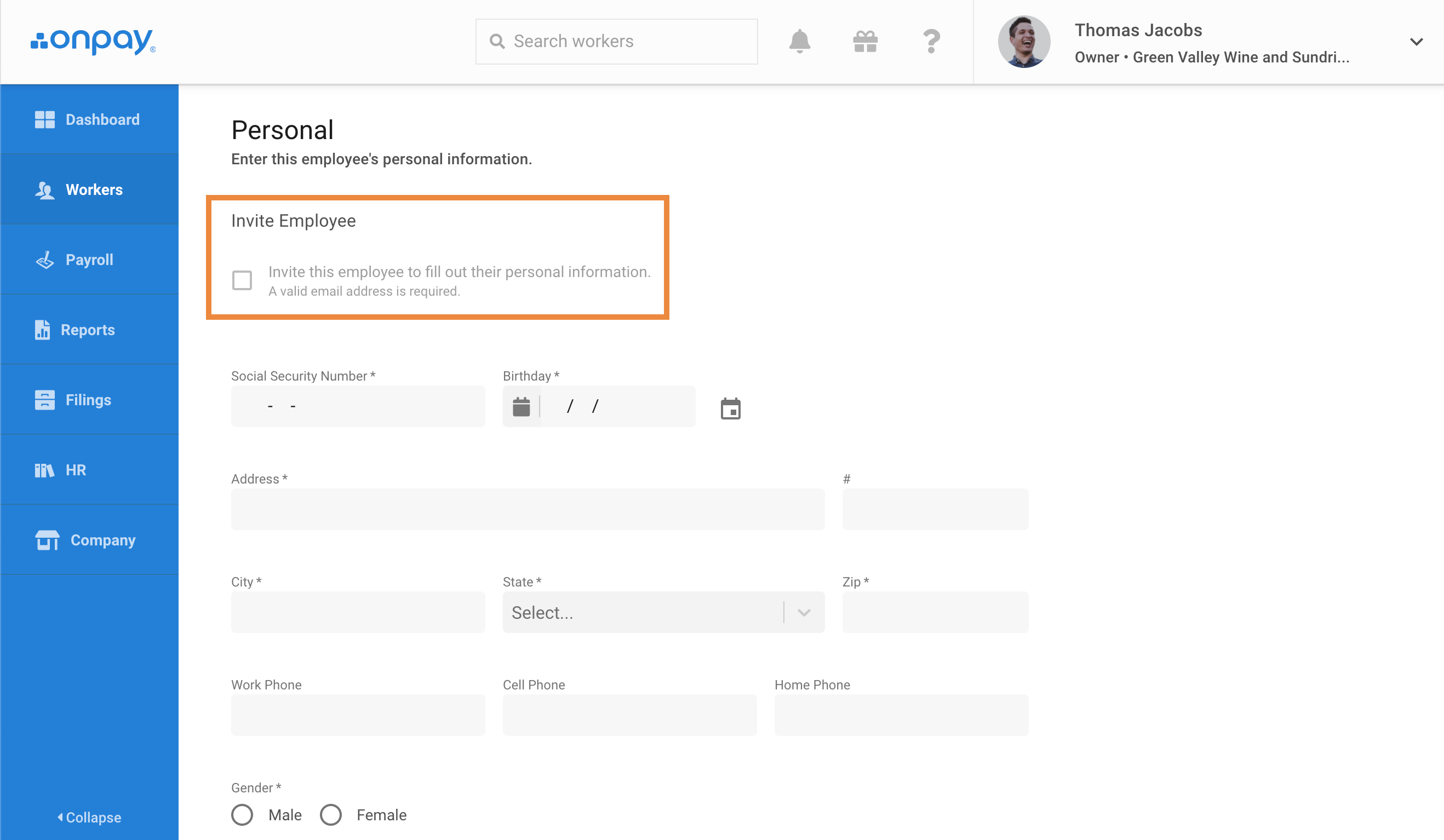1444x840 pixels.
Task: Click Thomas Jacobs profile avatar
Action: pos(1024,41)
